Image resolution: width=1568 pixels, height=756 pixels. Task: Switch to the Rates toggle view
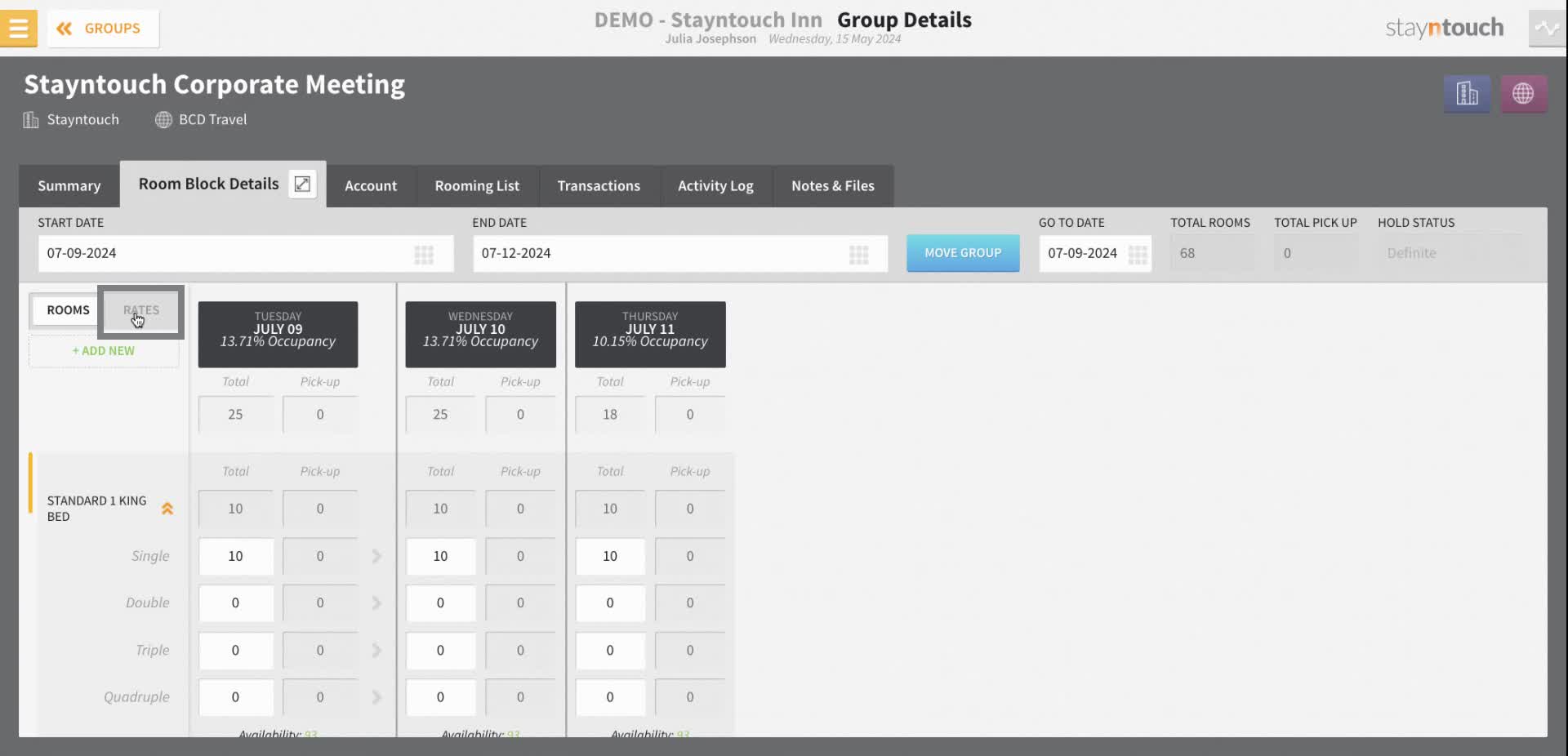tap(141, 310)
